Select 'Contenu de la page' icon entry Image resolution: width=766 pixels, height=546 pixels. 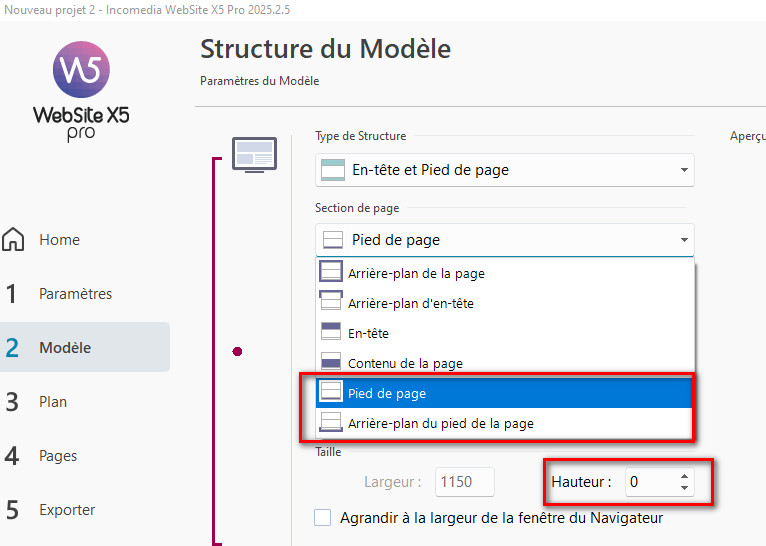pos(331,361)
